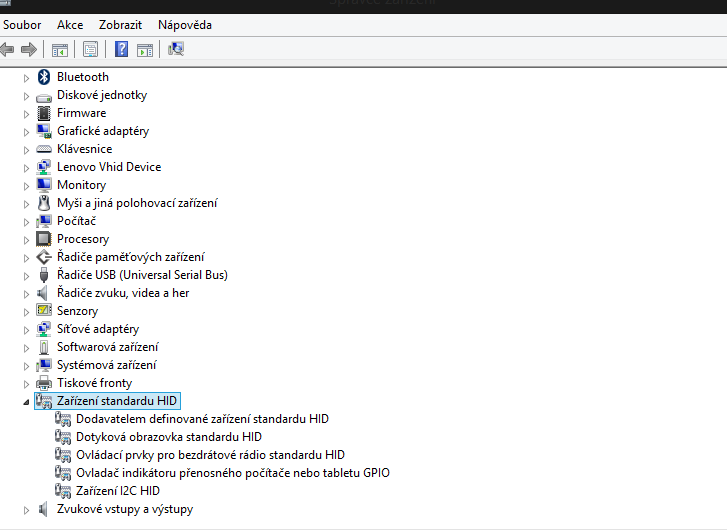Select Ovladač indikátoru přenosného počítače GPIO
Viewport: 727px width, 531px height.
[233, 473]
